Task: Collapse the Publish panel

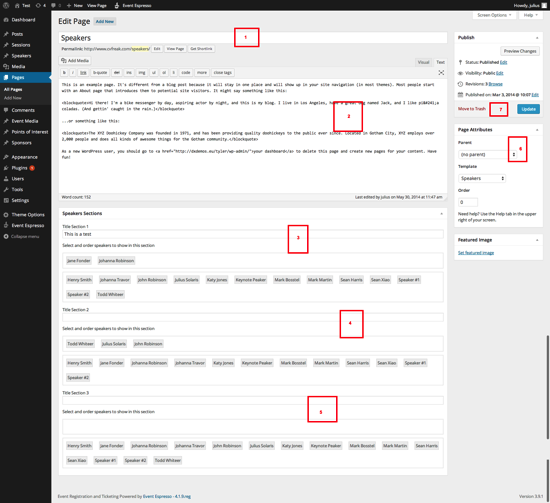Action: [x=537, y=38]
